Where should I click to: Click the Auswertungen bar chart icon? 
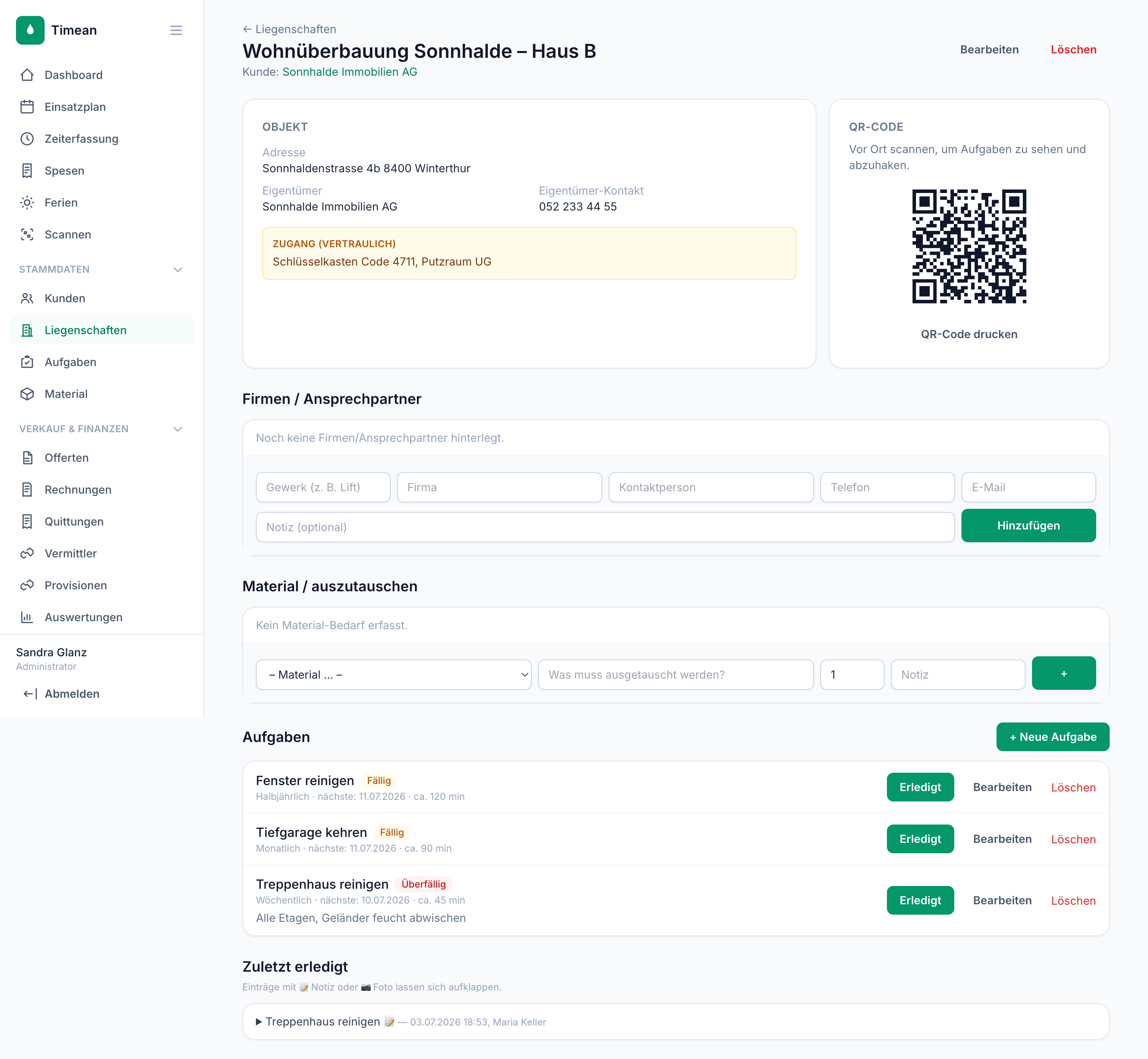click(27, 617)
